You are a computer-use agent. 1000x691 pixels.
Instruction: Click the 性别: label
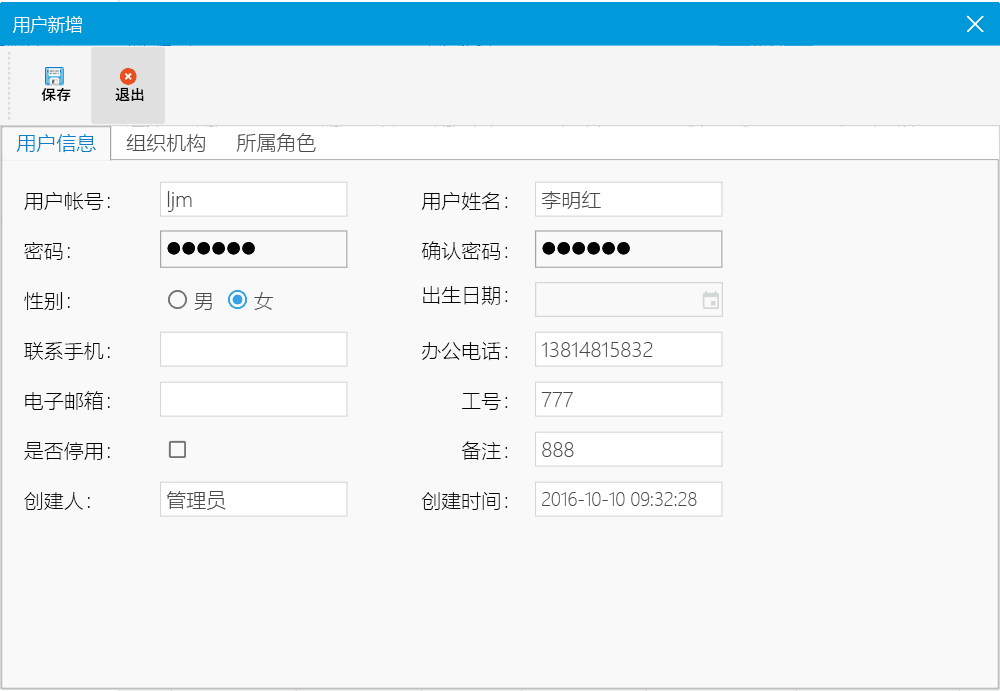tap(48, 301)
